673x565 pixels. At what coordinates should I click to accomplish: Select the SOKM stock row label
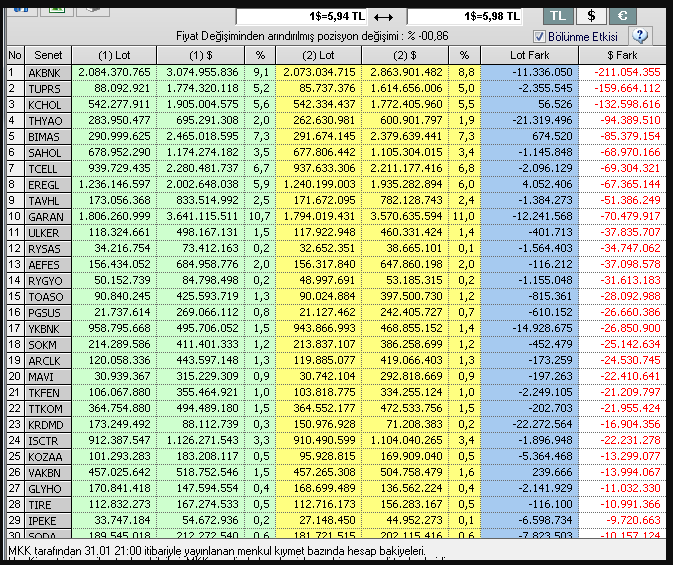[x=48, y=345]
